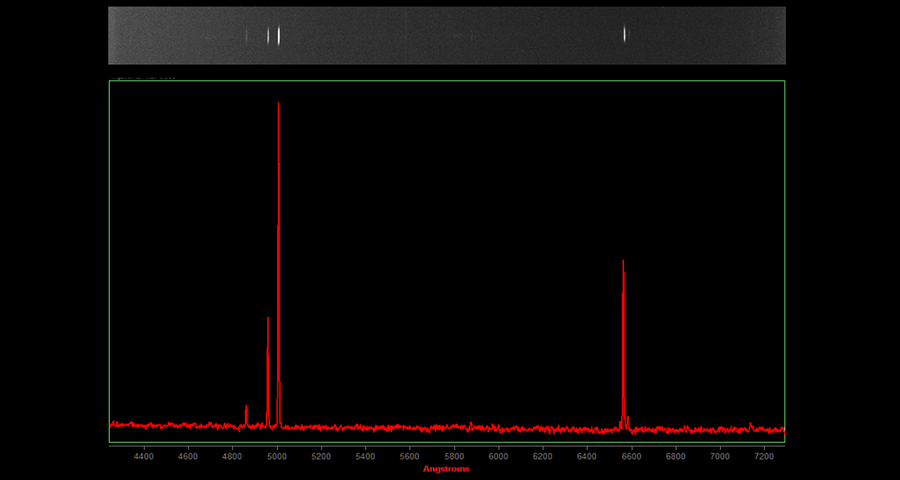The image size is (900, 480).
Task: Click the small text at the plot's top-left corner
Action: (142, 77)
